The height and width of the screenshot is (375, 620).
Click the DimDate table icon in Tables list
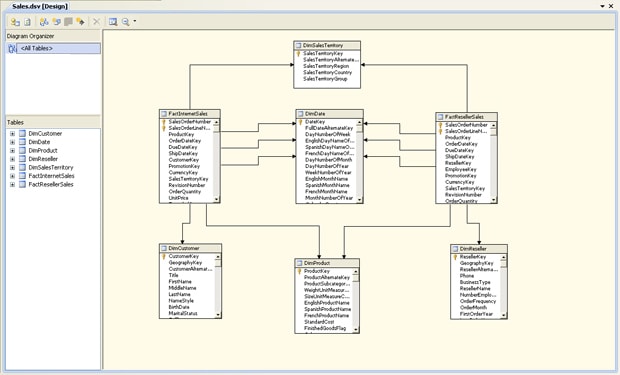(23, 142)
